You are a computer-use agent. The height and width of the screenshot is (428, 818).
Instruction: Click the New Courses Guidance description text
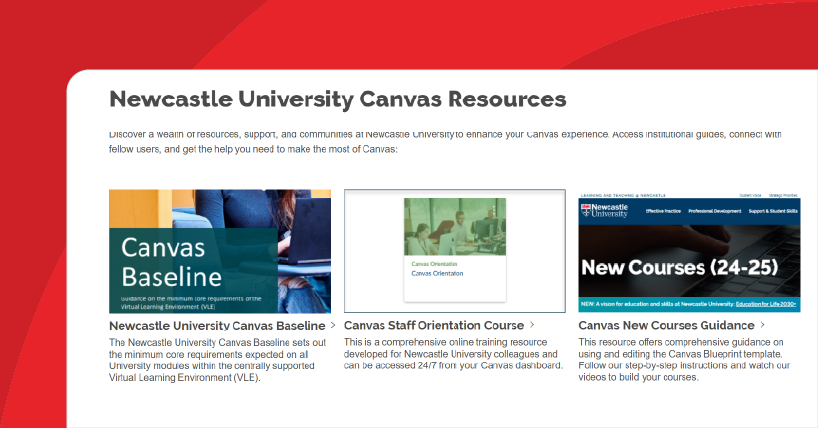point(684,360)
